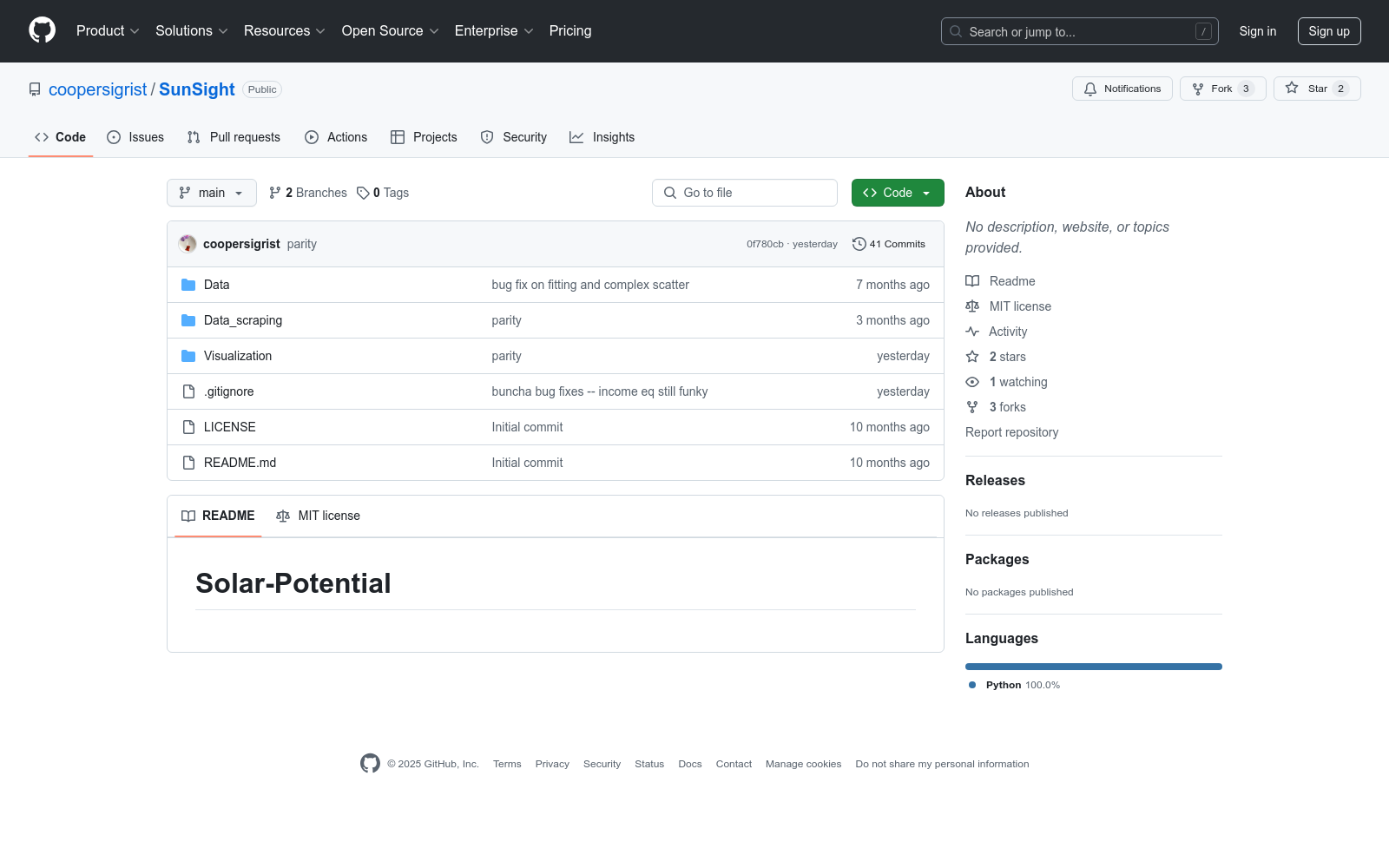Viewport: 1389px width, 868px height.
Task: Open the Resources dropdown
Action: pyautogui.click(x=285, y=31)
